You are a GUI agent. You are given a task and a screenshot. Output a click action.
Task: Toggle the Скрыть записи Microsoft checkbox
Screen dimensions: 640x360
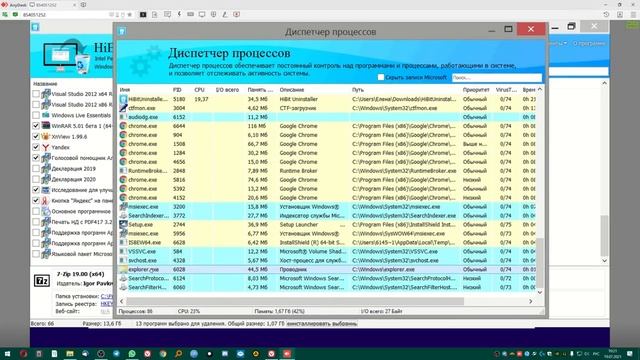(x=381, y=77)
